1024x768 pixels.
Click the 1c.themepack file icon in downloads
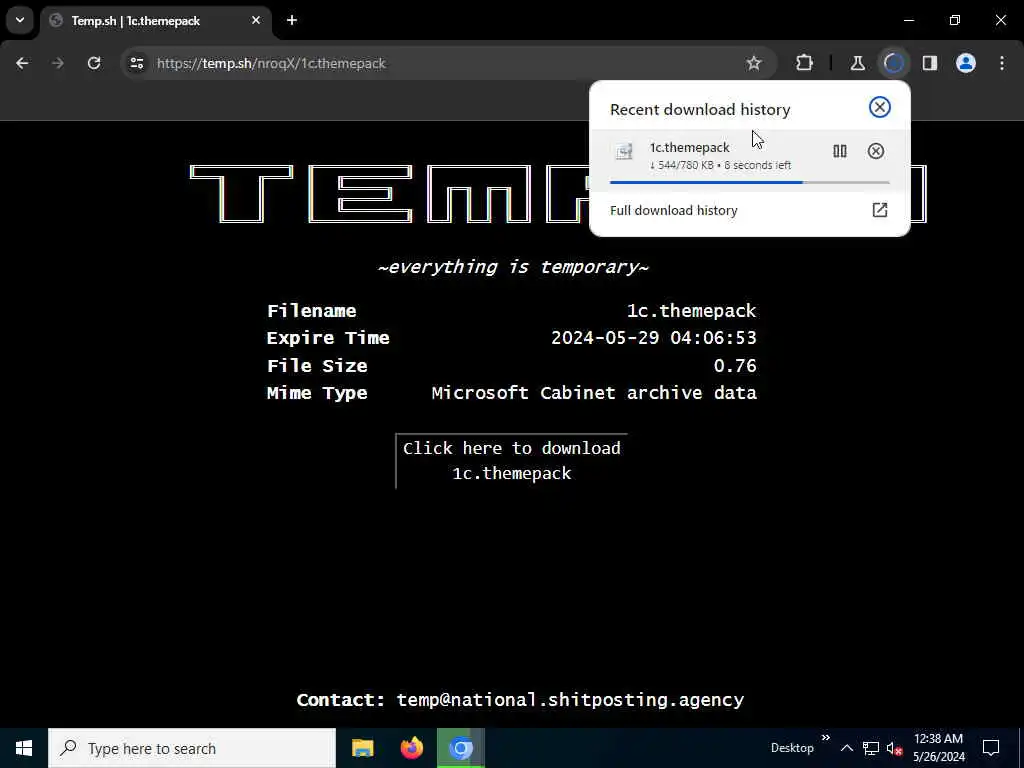[x=624, y=152]
